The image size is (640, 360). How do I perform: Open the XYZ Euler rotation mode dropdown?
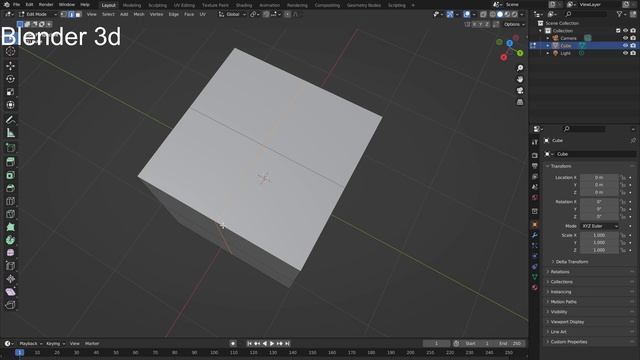599,226
